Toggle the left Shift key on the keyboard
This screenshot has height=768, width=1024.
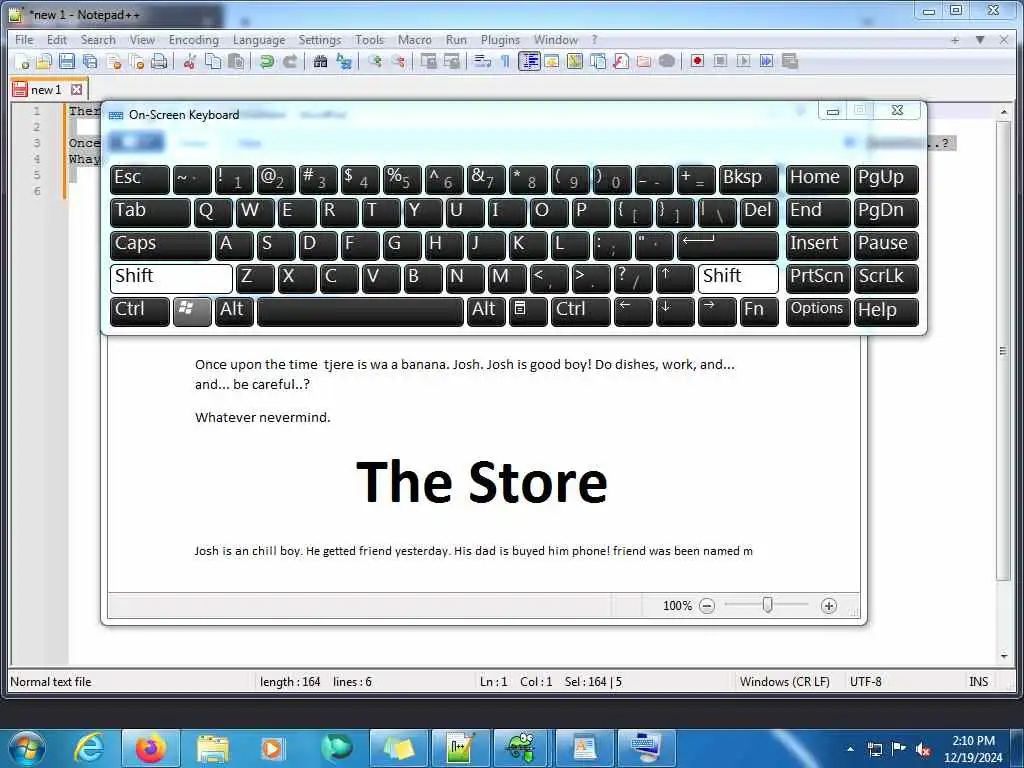tap(171, 278)
